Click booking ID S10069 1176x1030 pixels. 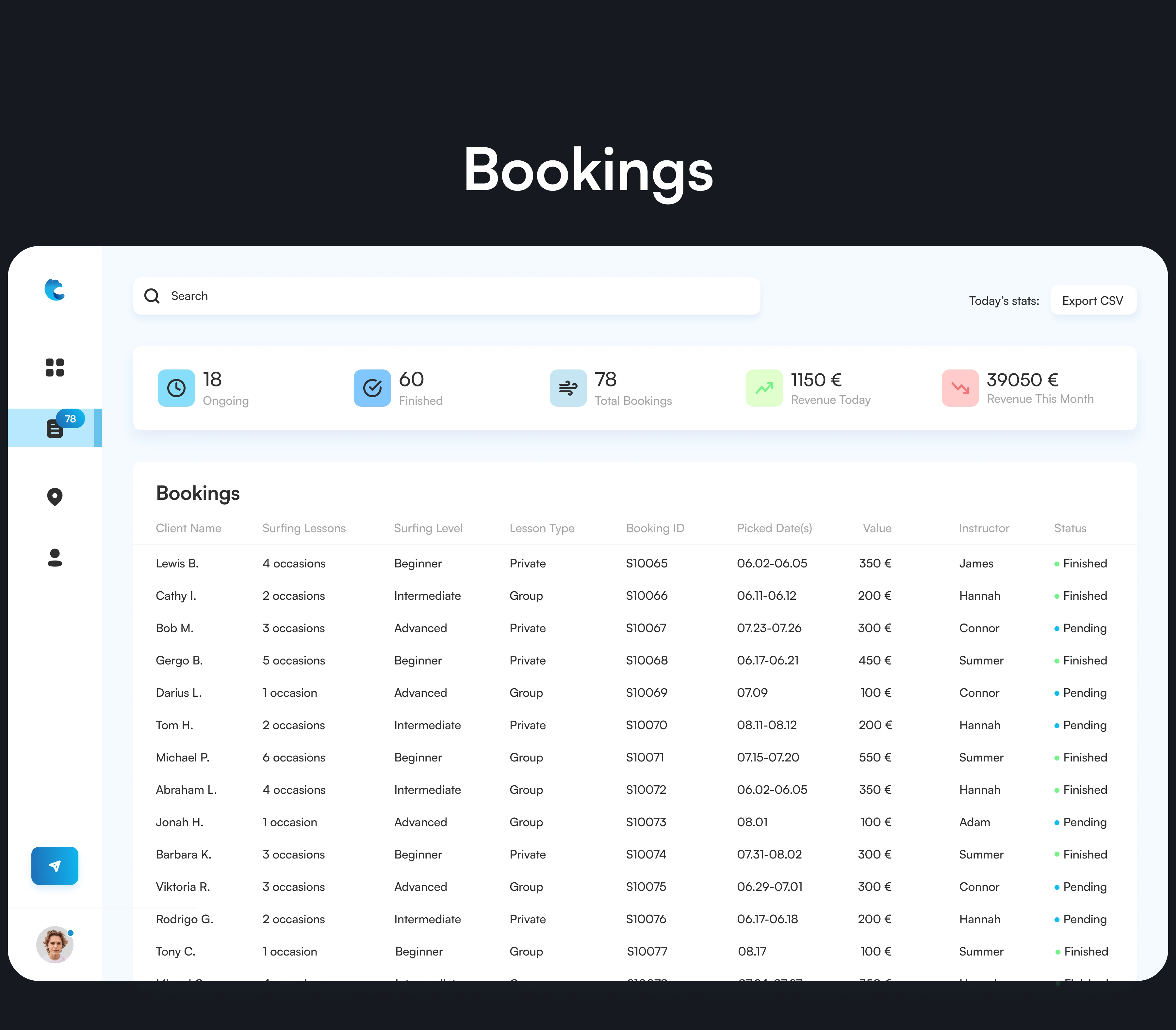646,693
